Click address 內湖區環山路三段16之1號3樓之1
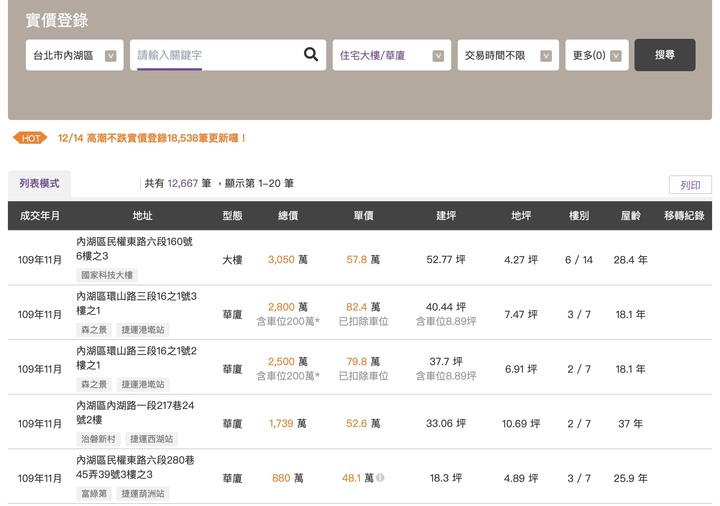720x506 pixels. pyautogui.click(x=136, y=304)
